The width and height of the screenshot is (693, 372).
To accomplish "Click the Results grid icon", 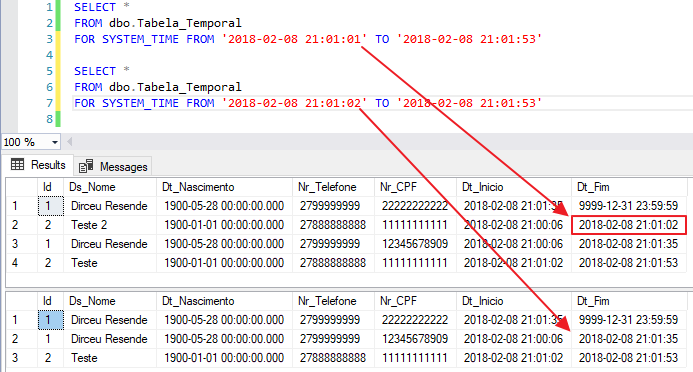I will (18, 165).
